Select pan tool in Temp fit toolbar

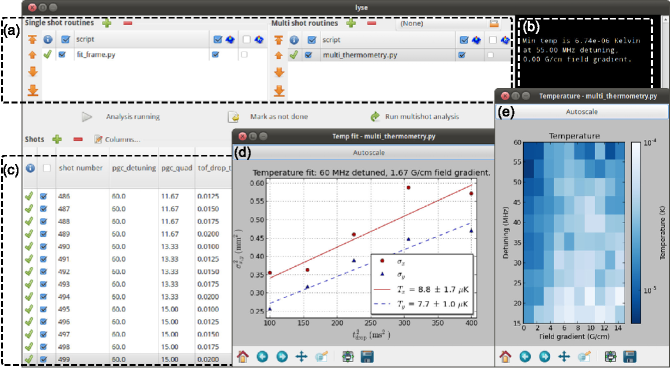tap(301, 356)
